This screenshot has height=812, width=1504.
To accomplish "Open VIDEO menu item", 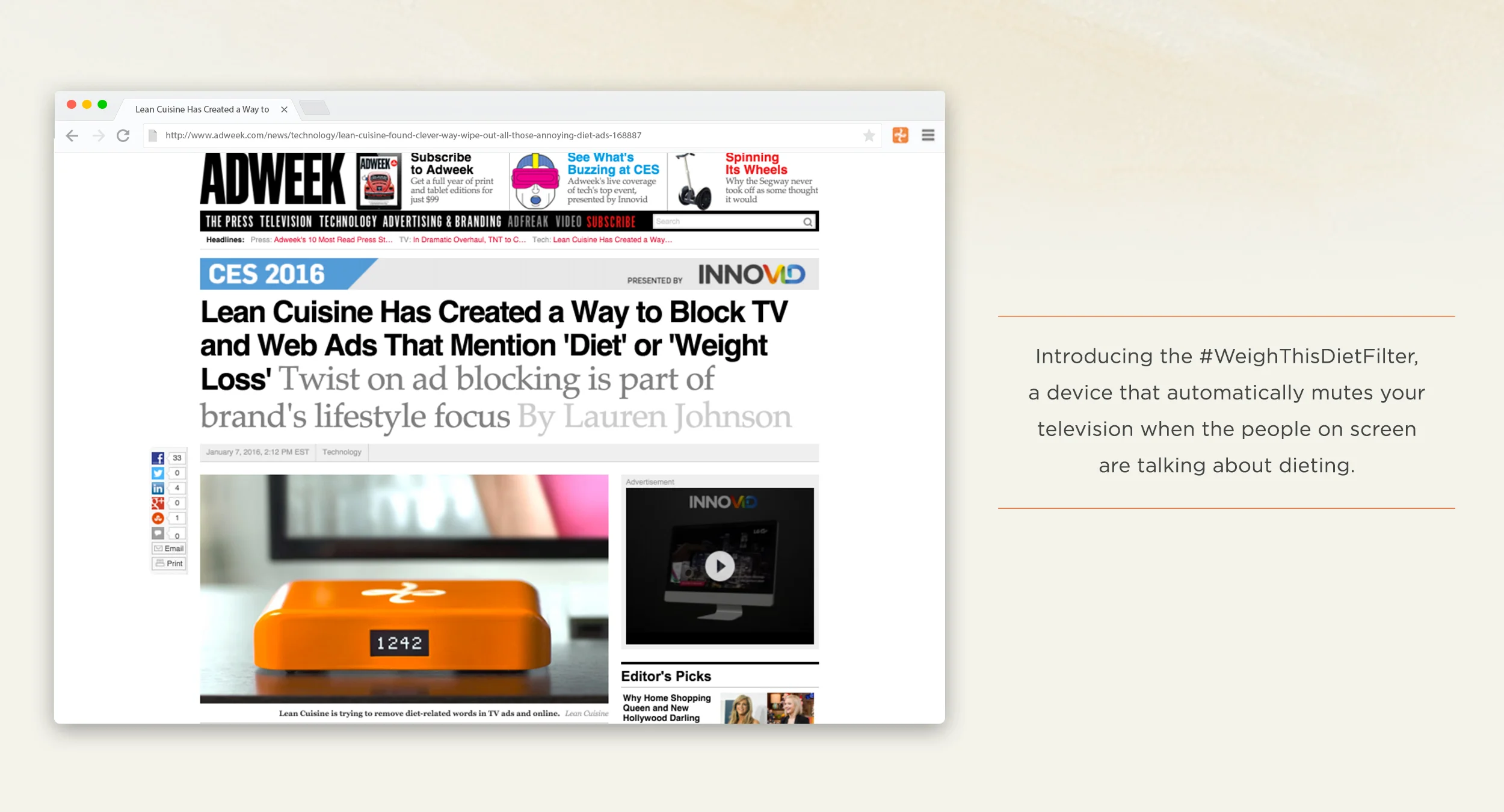I will click(x=568, y=221).
